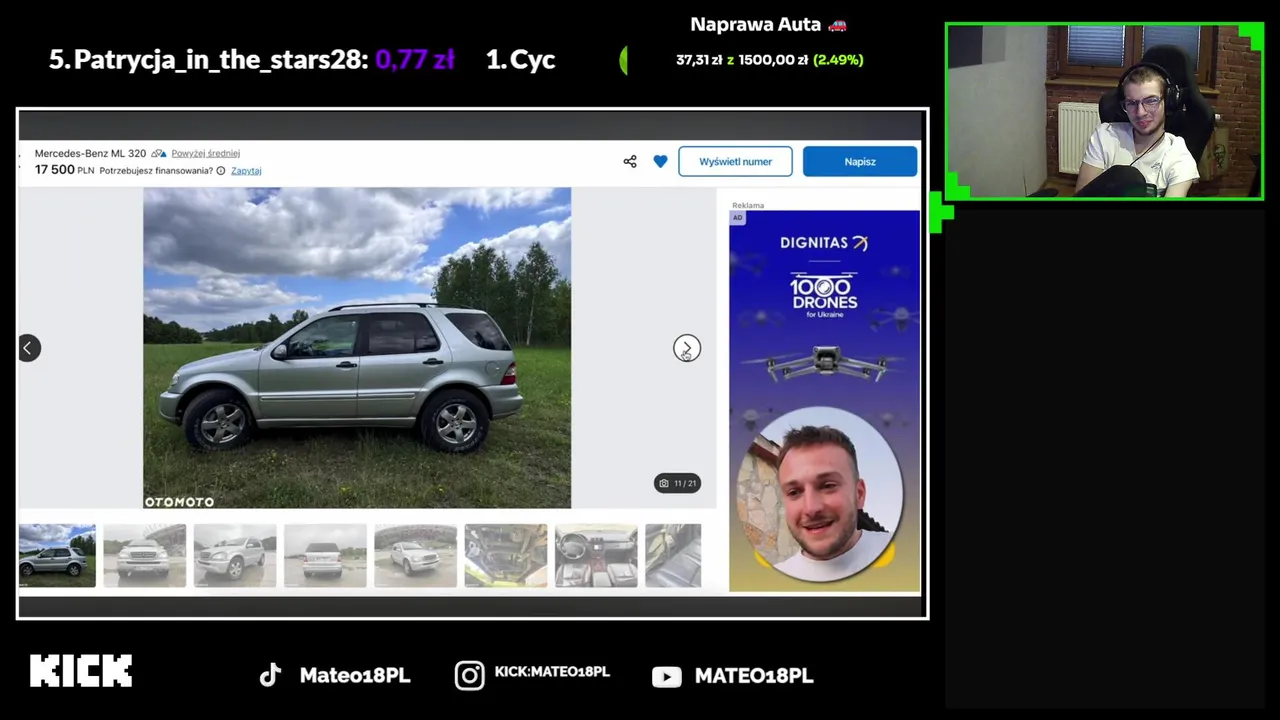Viewport: 1280px width, 720px height.
Task: Click the YouTube icon beside MATEO18PL
Action: click(667, 677)
